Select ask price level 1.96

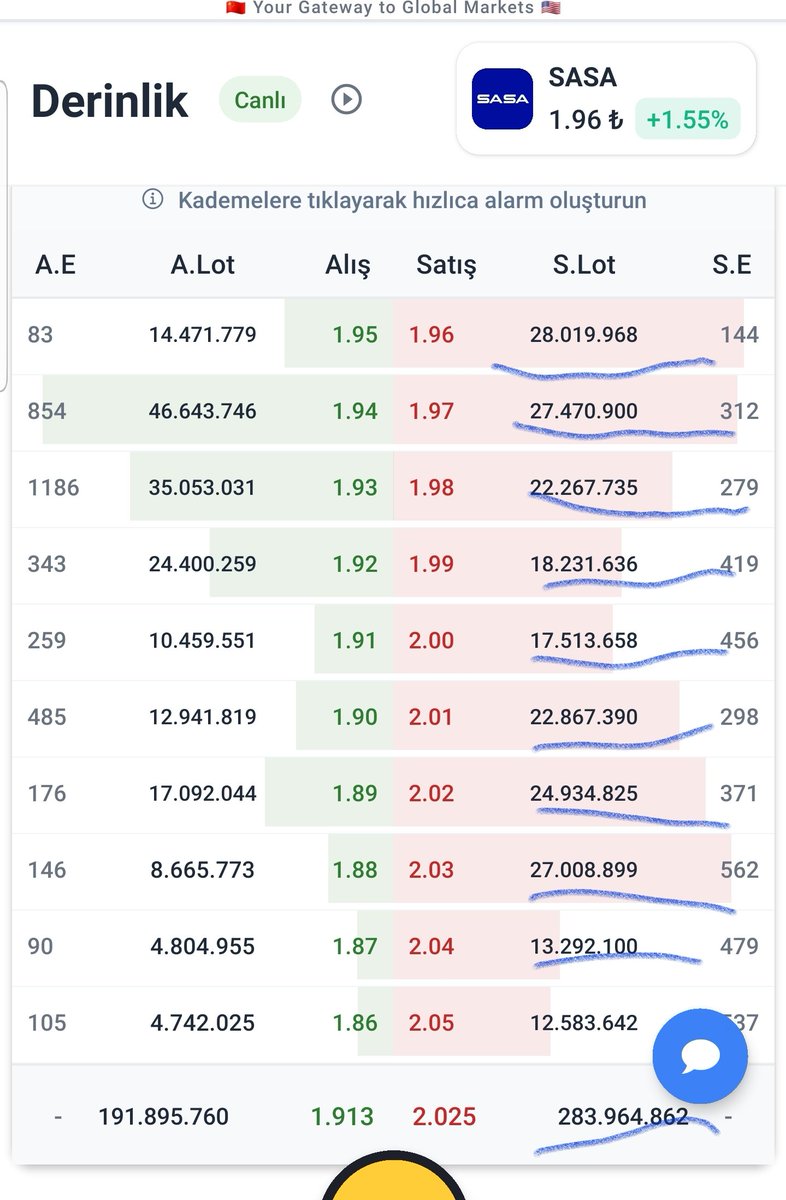point(432,335)
